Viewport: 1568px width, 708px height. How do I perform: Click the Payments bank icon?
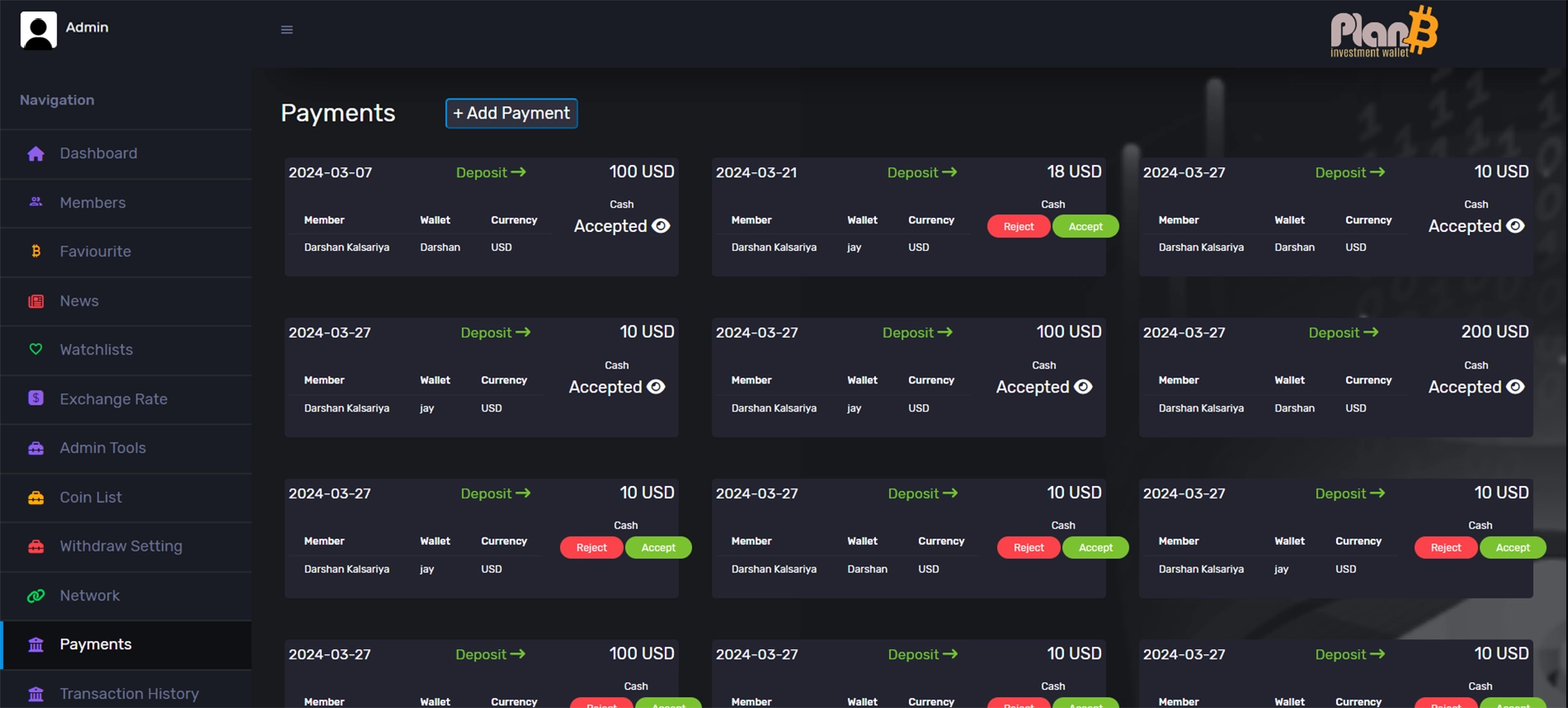click(x=36, y=644)
